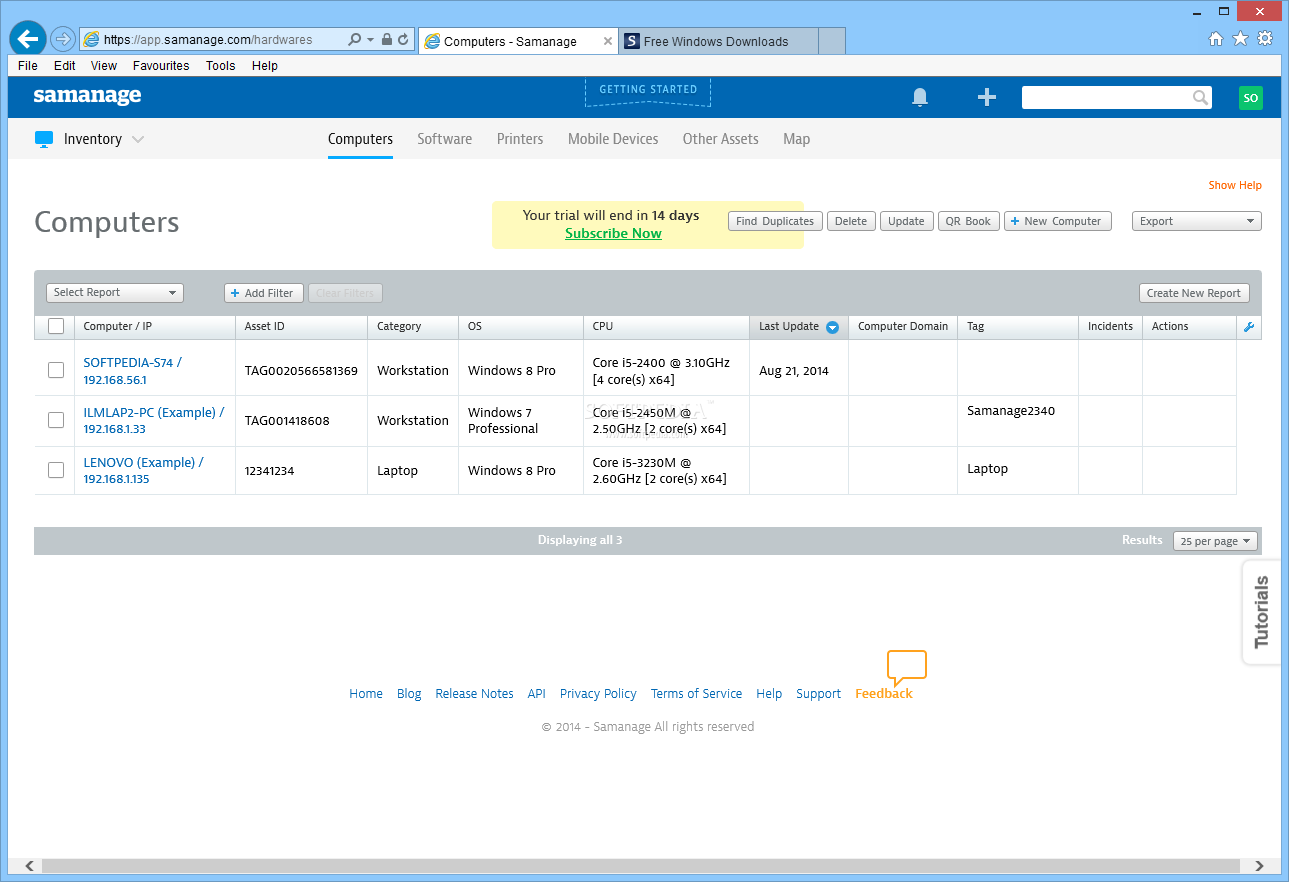This screenshot has height=882, width=1289.
Task: Click the plus icon in header
Action: 987,97
